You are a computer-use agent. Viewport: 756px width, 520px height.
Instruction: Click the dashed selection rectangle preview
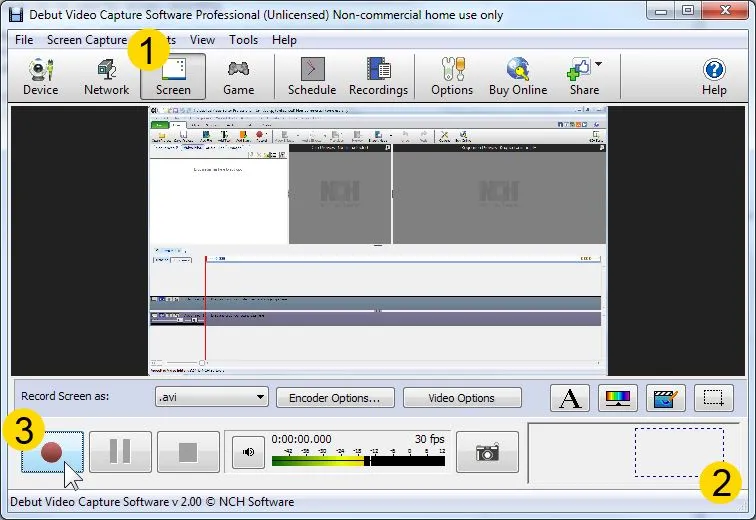(x=679, y=452)
